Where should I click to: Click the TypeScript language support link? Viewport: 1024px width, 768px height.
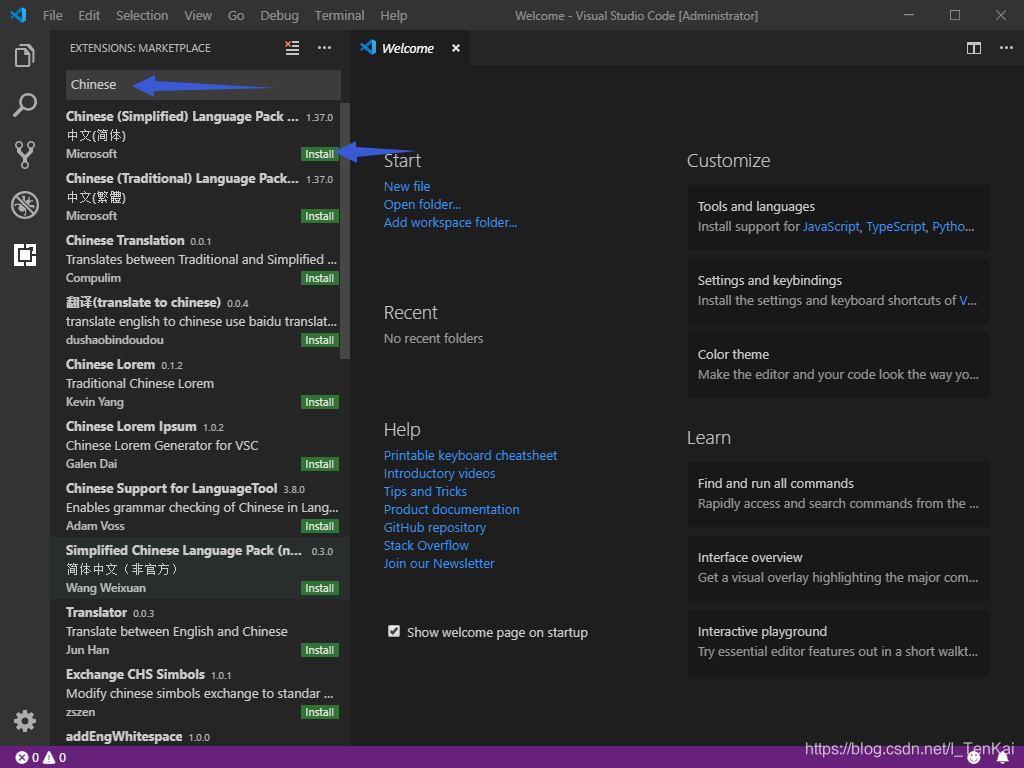(896, 227)
